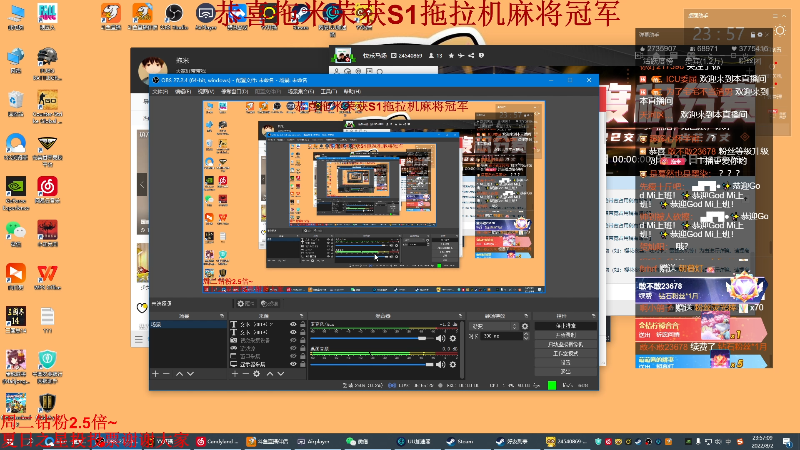Pop out the Audio Mixer dock panel
This screenshot has height=450, width=800.
[x=460, y=316]
